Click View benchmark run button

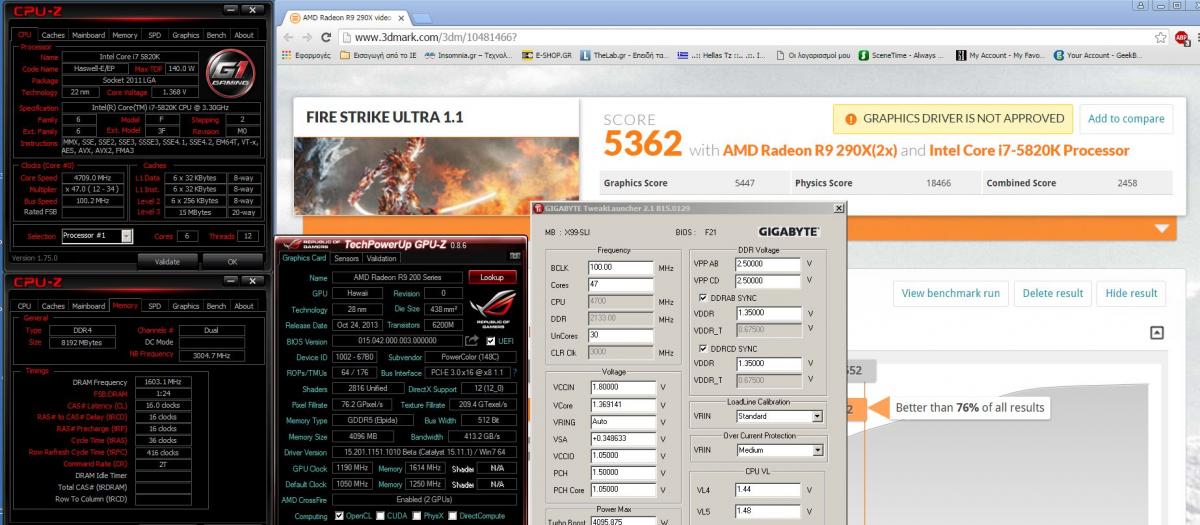pyautogui.click(x=950, y=293)
